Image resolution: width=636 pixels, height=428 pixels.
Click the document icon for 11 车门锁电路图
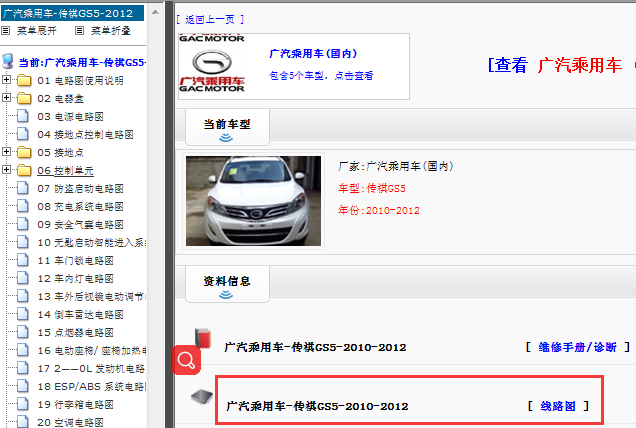(x=23, y=260)
